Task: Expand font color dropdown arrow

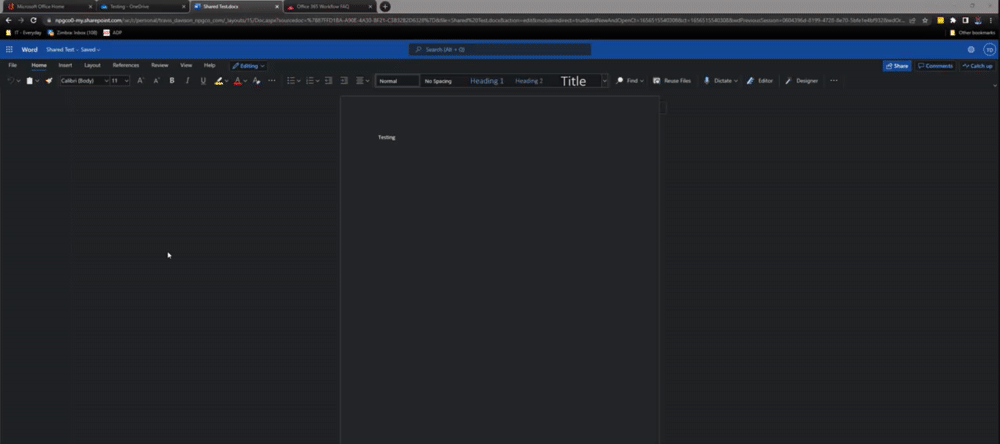Action: [x=246, y=81]
